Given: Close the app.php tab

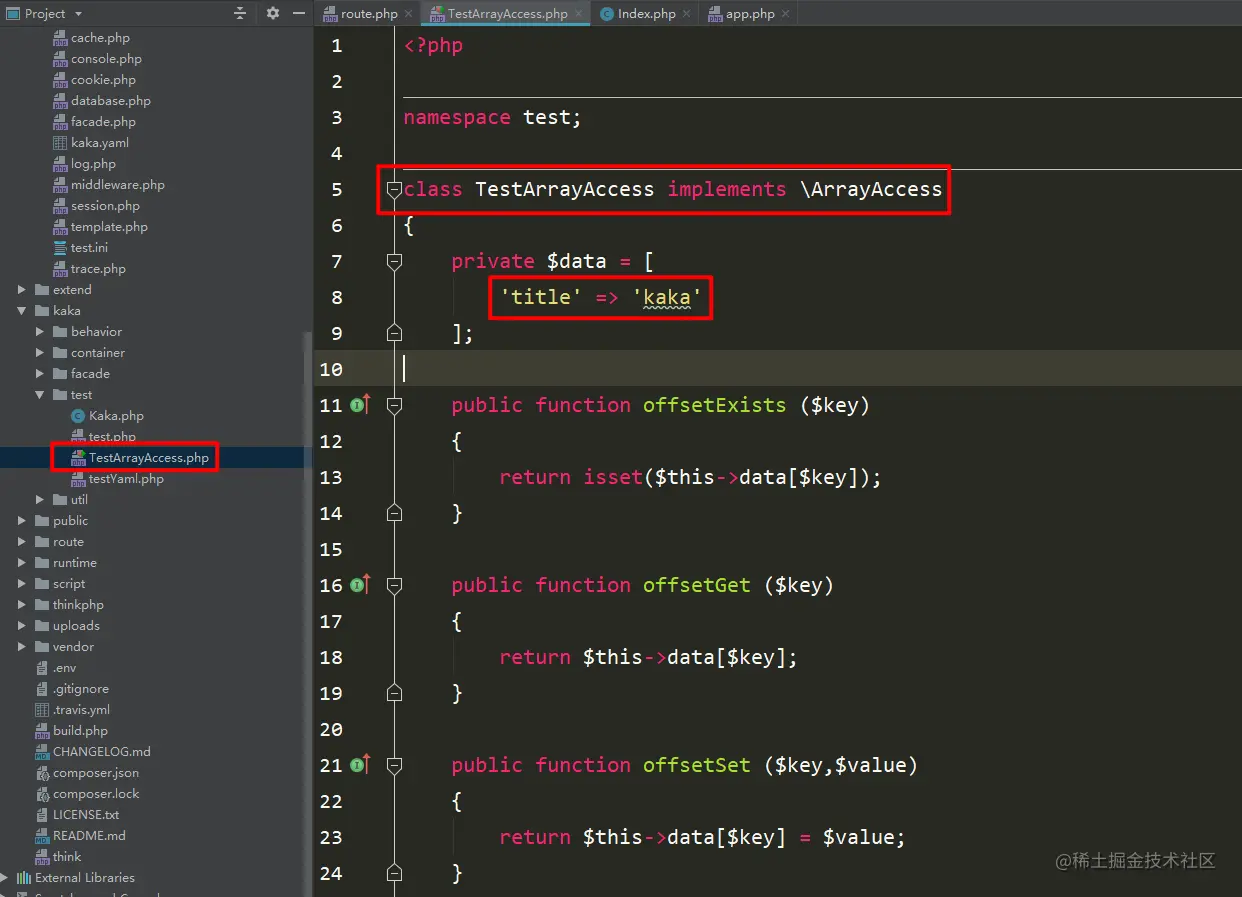Looking at the screenshot, I should [x=785, y=14].
